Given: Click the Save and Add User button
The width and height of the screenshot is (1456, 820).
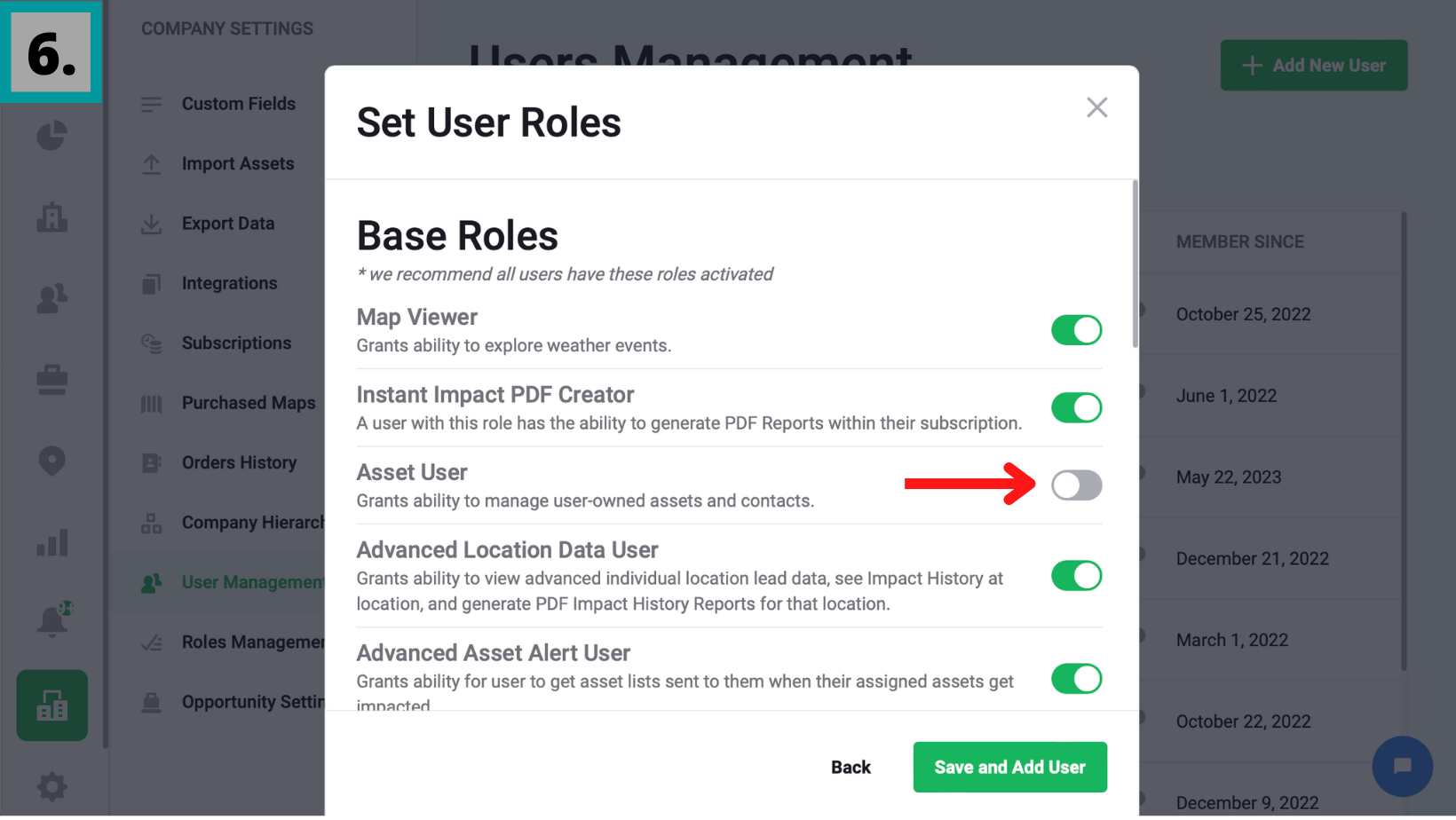Looking at the screenshot, I should click(x=1009, y=767).
